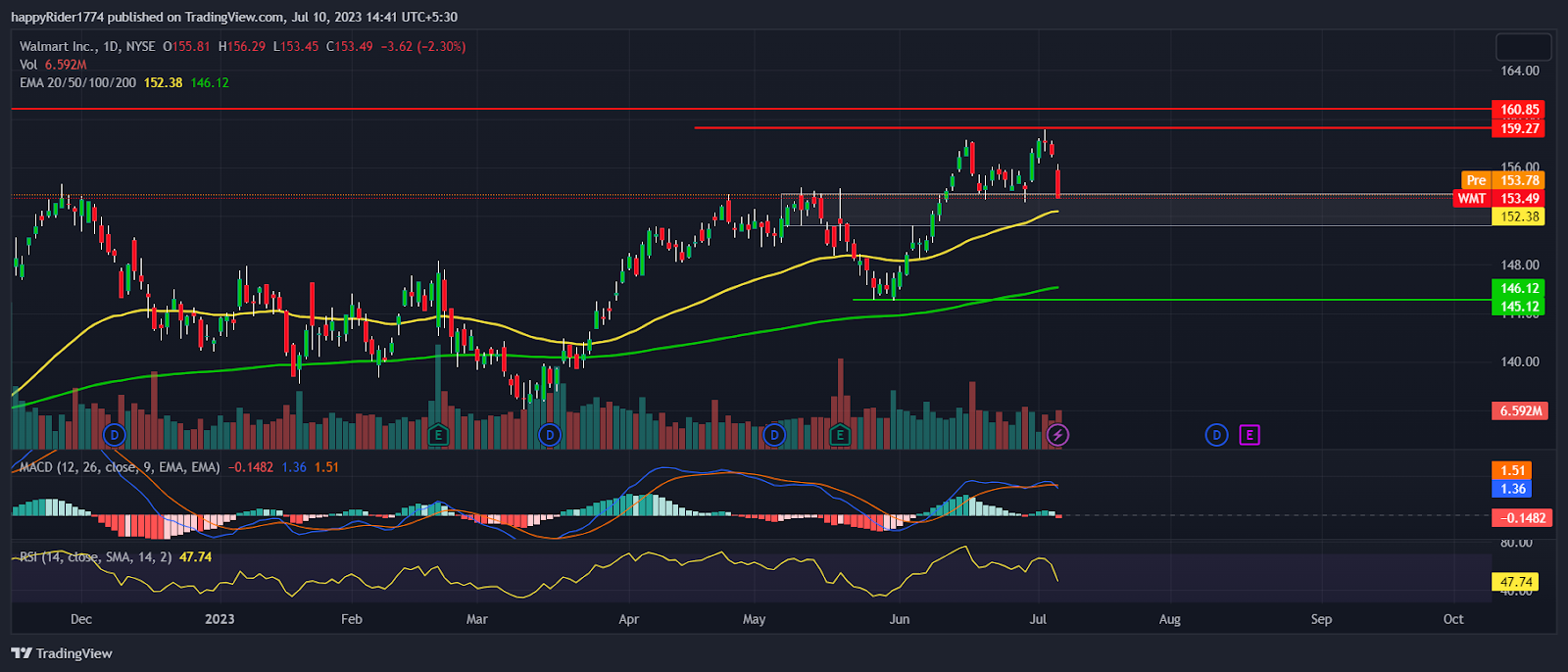Click the WMT 153.49 last price label

(x=1499, y=198)
